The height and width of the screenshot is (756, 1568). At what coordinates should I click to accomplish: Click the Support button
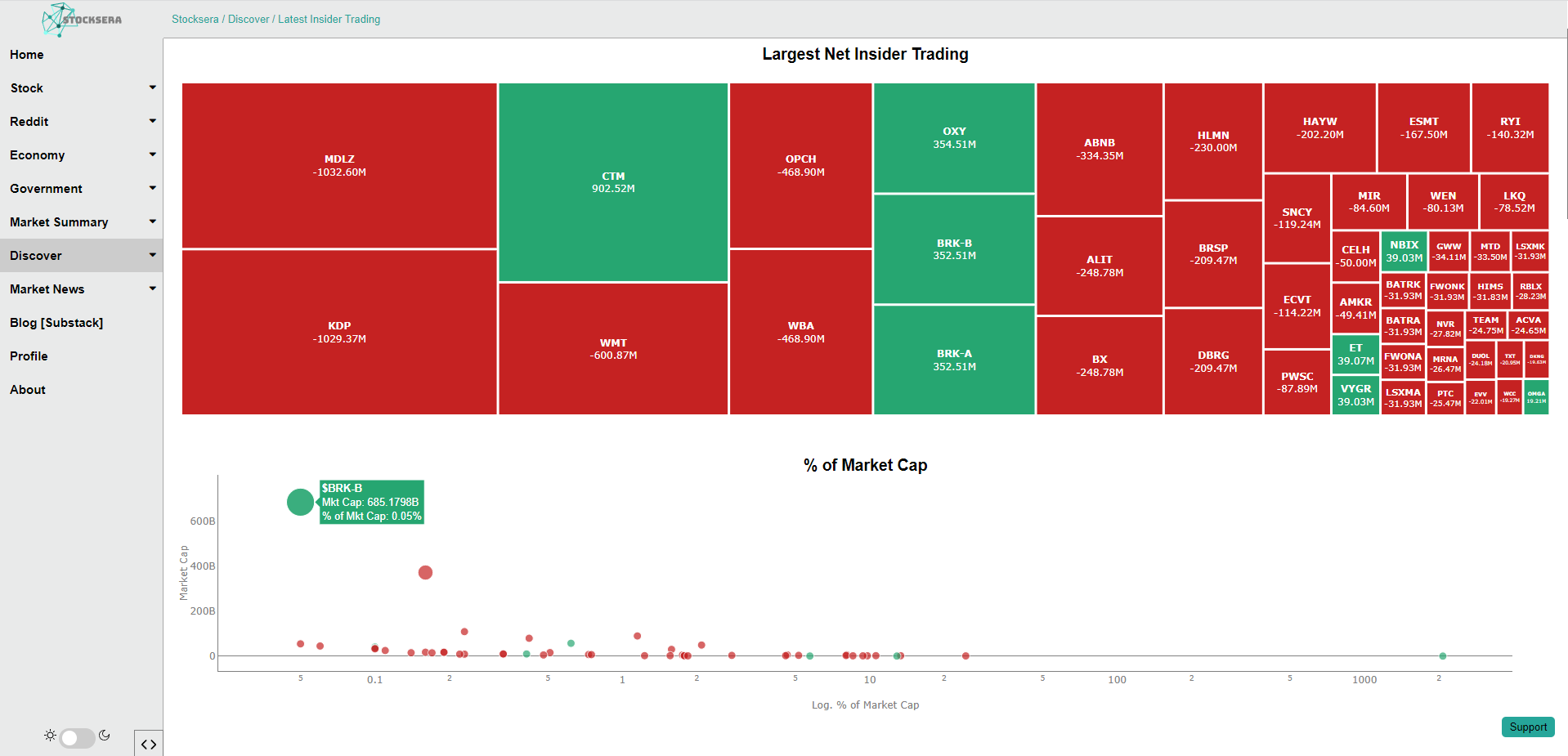coord(1528,727)
